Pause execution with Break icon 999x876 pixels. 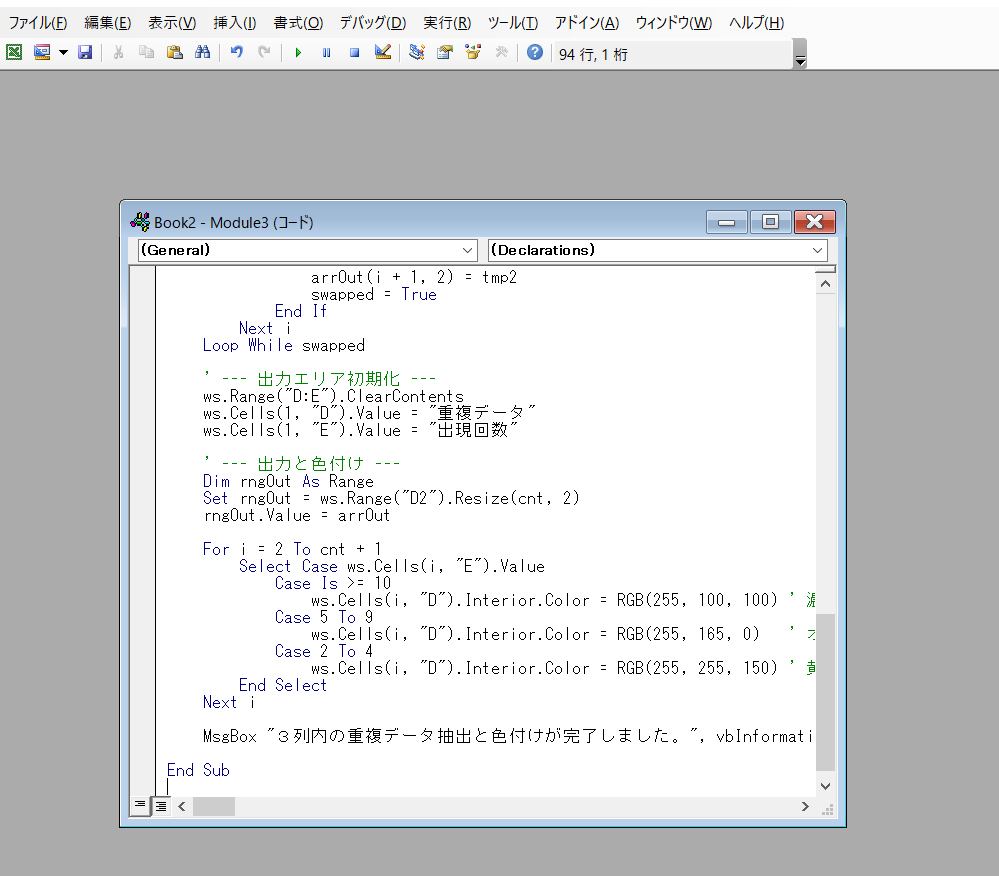(x=326, y=52)
